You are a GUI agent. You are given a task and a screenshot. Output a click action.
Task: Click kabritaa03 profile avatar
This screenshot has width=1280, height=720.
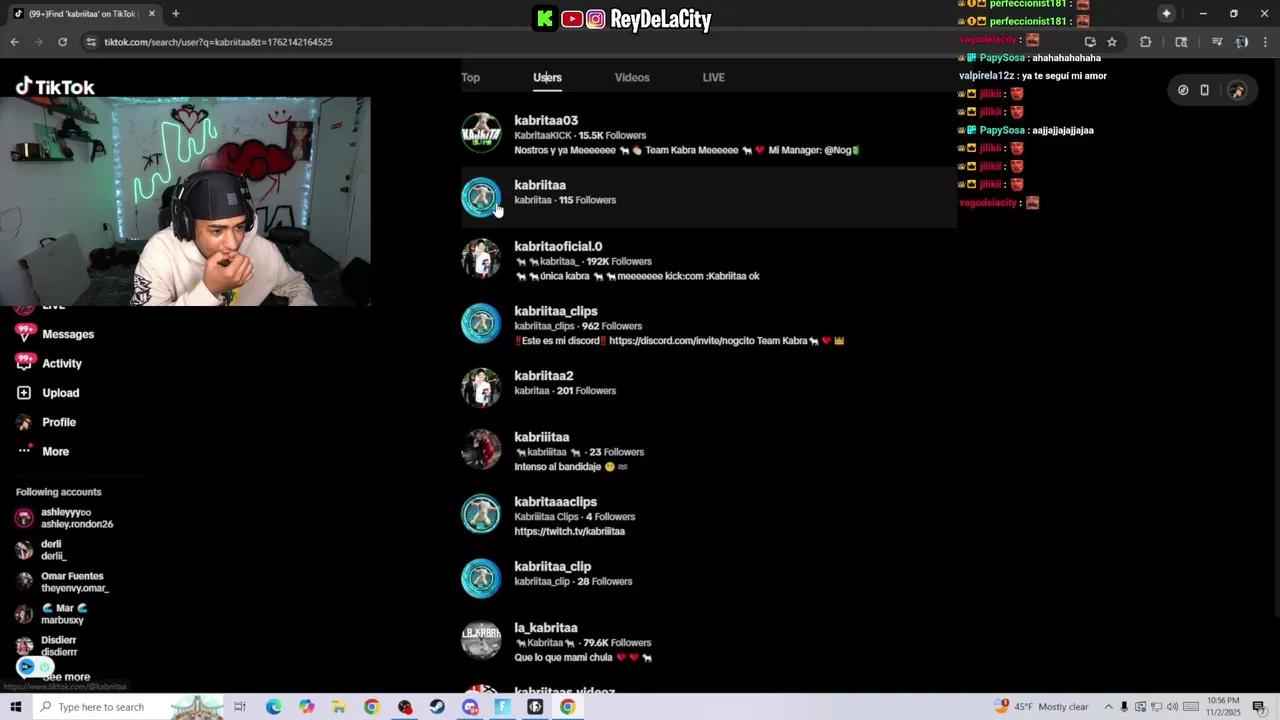pos(481,133)
